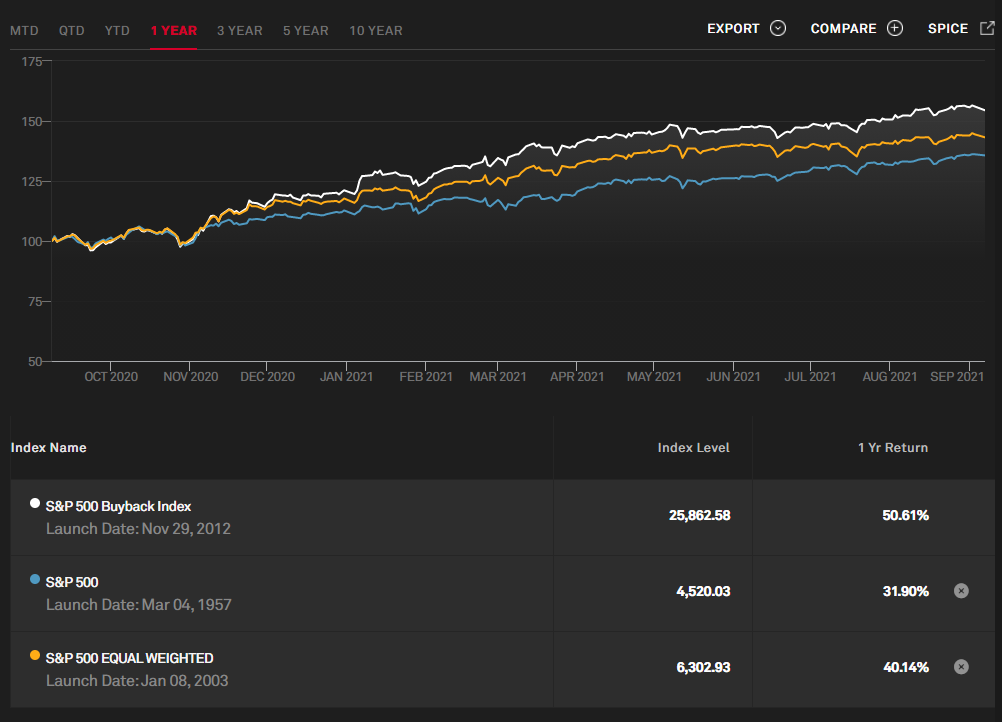Open the S&P 500 Buyback Index name
The image size is (1002, 722).
pyautogui.click(x=118, y=506)
